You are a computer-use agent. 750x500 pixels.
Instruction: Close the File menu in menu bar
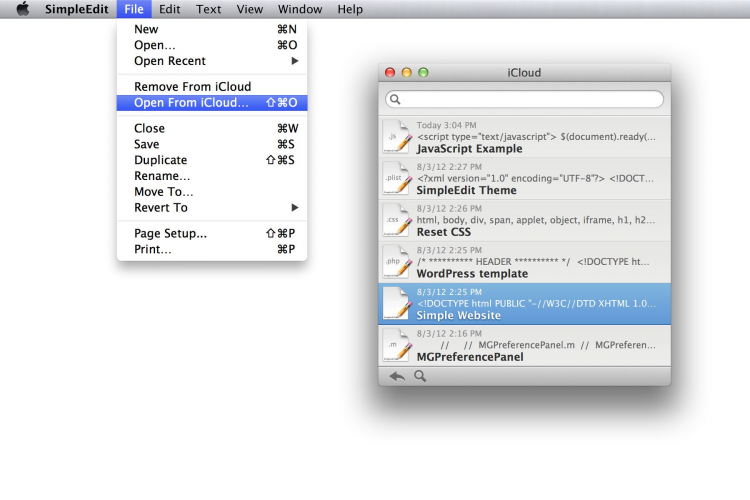134,9
